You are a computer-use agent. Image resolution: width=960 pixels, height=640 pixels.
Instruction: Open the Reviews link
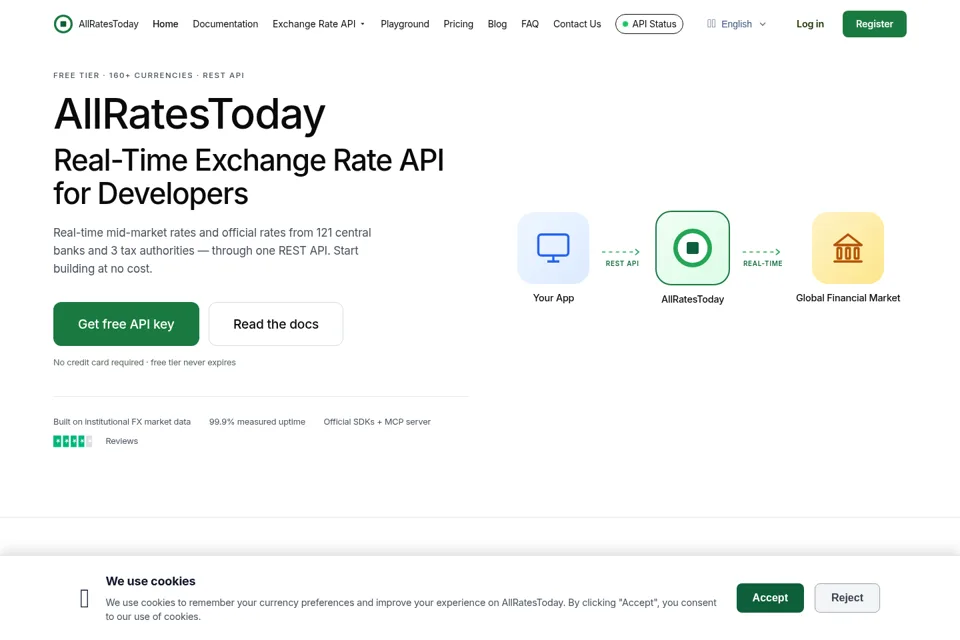(122, 441)
